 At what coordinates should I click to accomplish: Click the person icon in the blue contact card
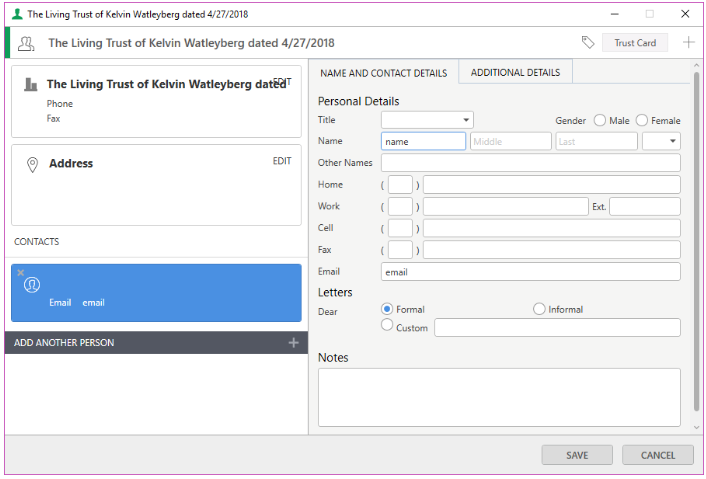[31, 285]
